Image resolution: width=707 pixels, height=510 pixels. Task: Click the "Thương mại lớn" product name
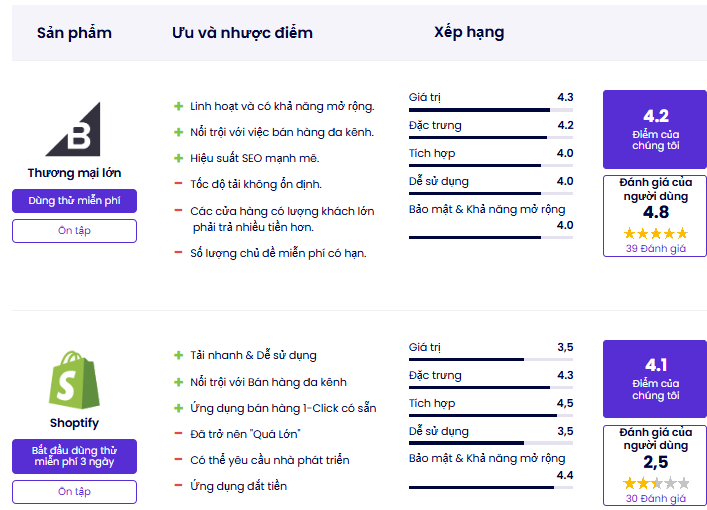(74, 173)
